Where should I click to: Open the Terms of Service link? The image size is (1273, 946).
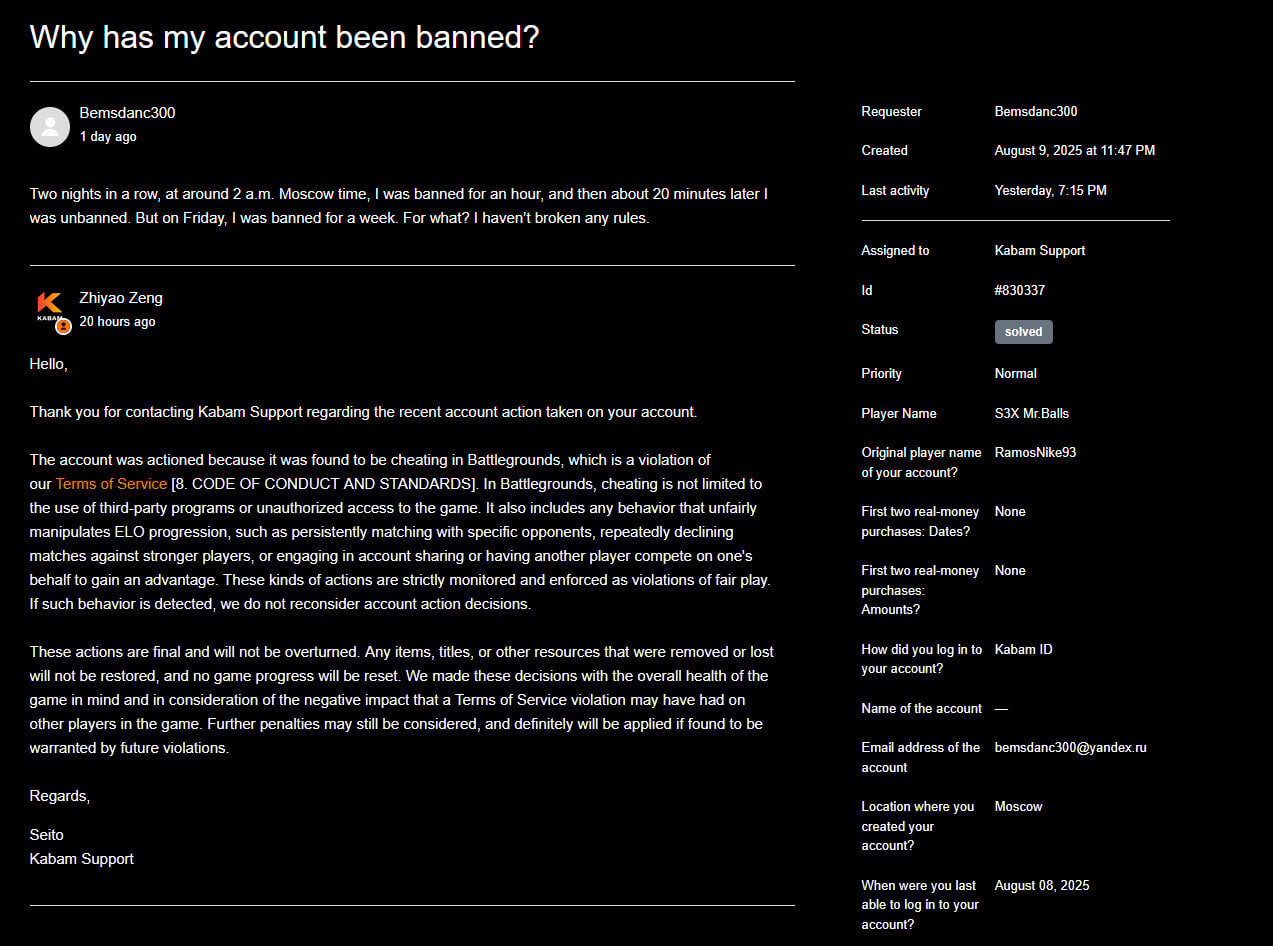point(111,484)
